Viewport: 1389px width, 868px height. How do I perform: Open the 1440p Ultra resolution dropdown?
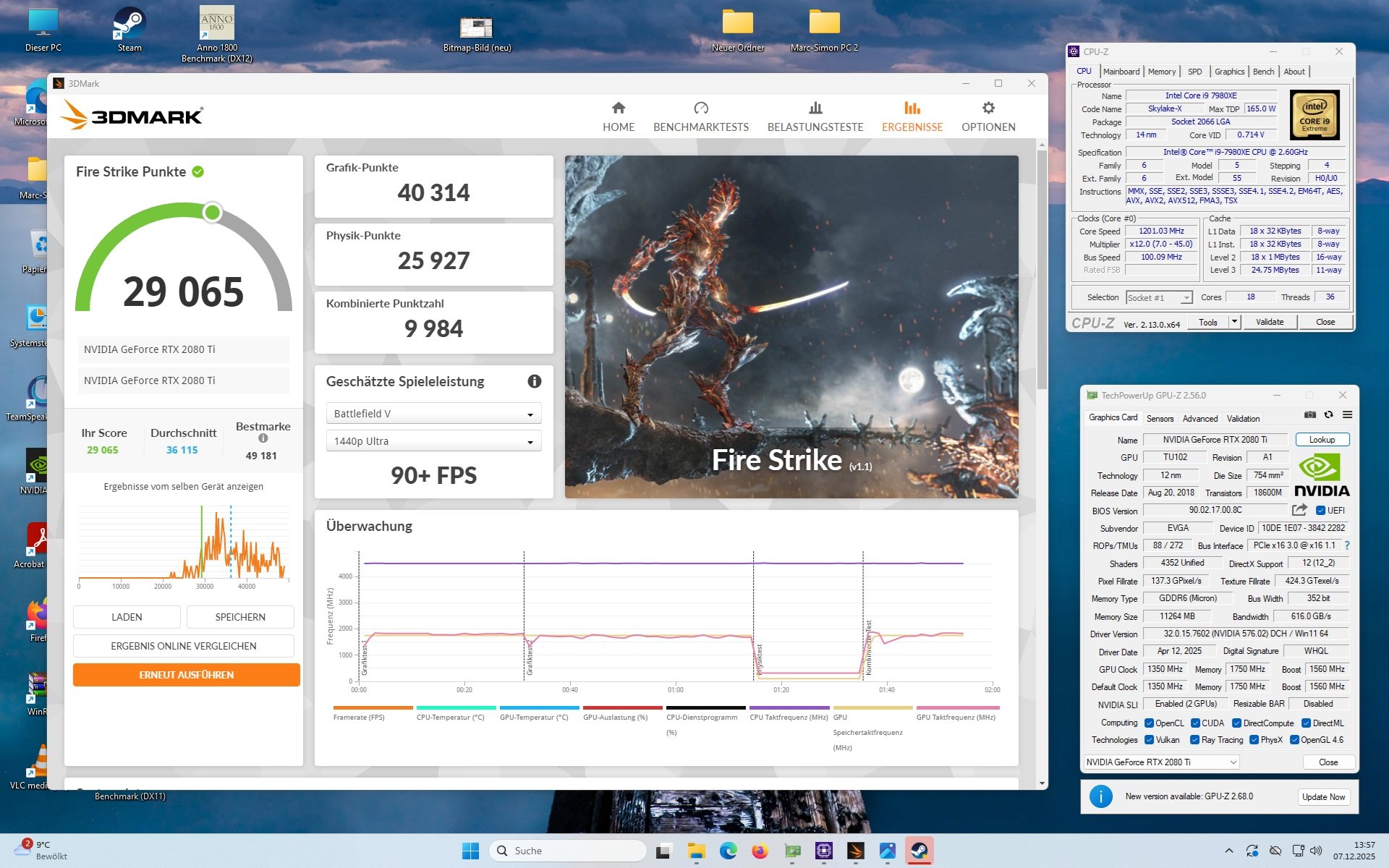pos(433,441)
